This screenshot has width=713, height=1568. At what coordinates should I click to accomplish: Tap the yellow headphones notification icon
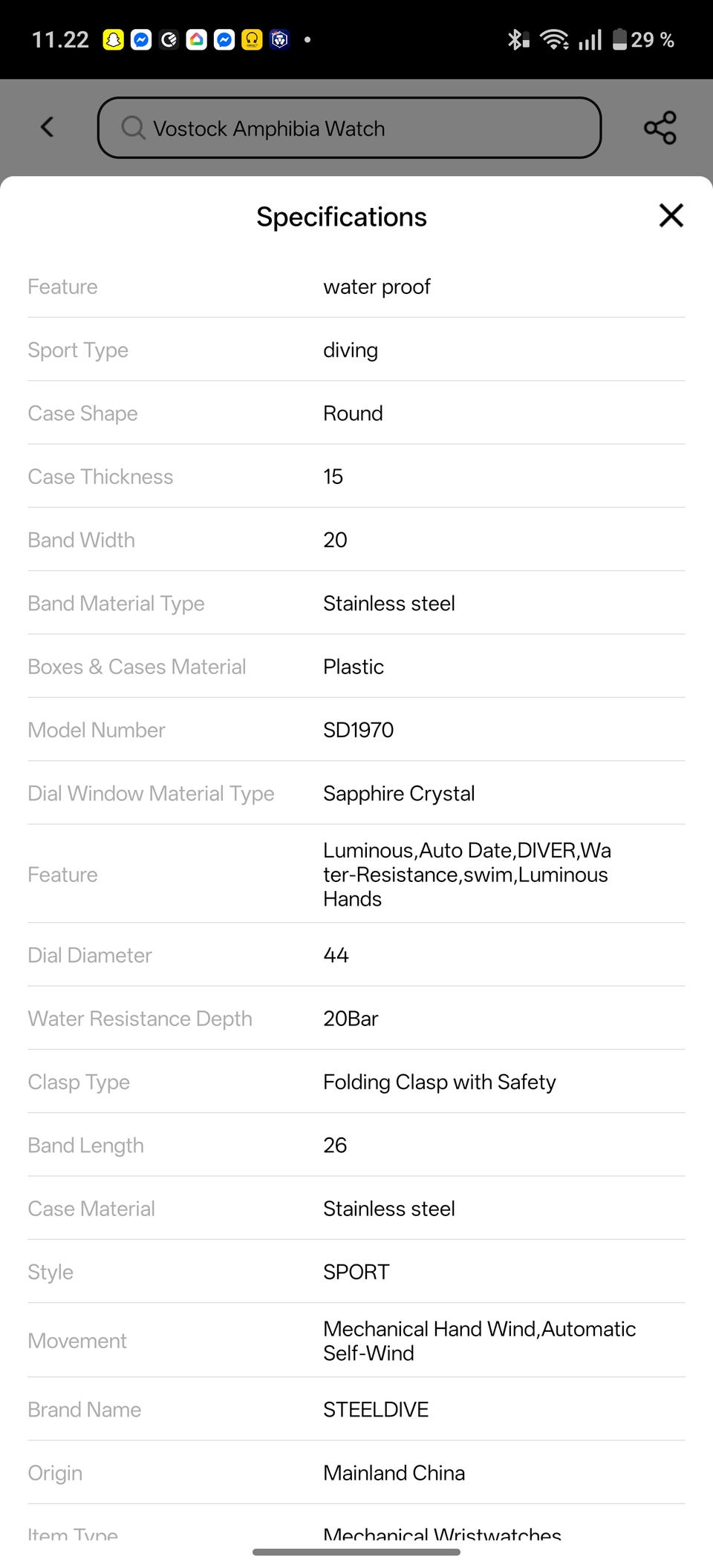click(253, 39)
